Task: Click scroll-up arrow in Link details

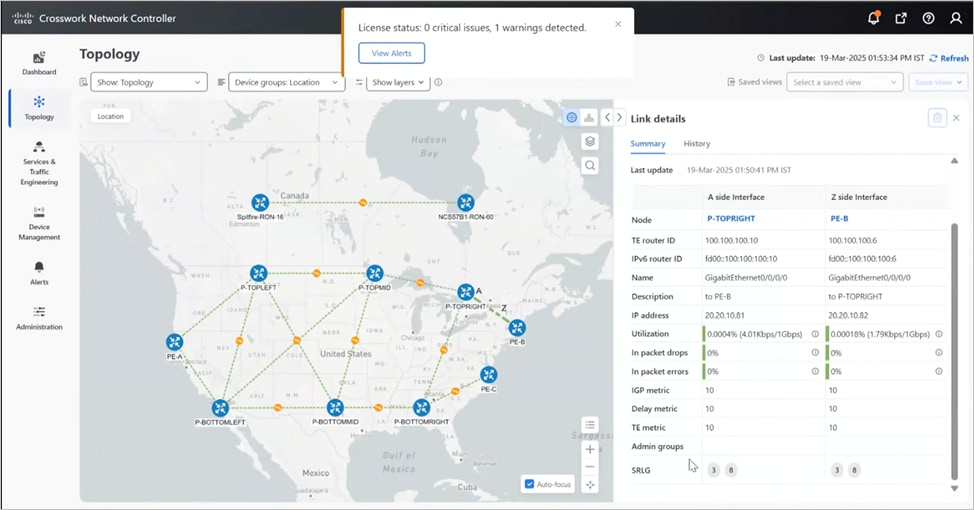Action: (954, 161)
